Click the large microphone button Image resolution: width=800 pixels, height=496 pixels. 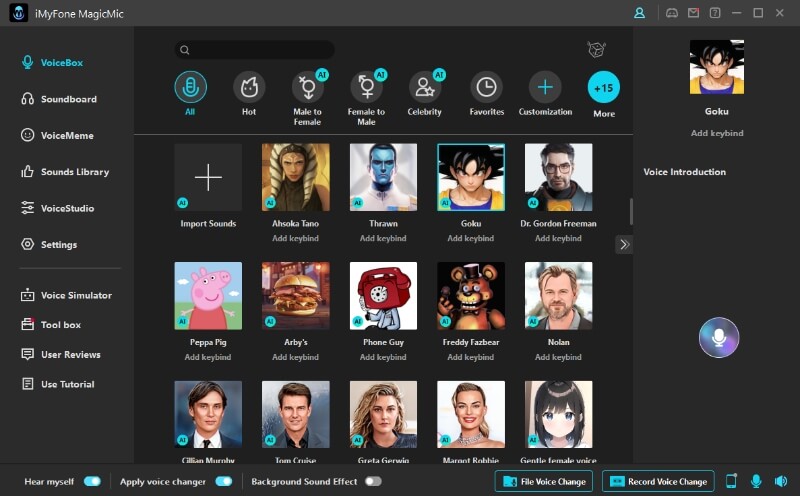719,337
